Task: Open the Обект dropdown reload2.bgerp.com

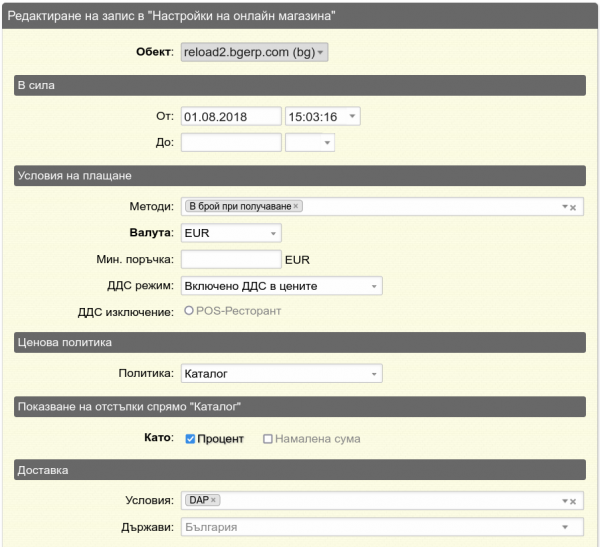Action: [254, 52]
